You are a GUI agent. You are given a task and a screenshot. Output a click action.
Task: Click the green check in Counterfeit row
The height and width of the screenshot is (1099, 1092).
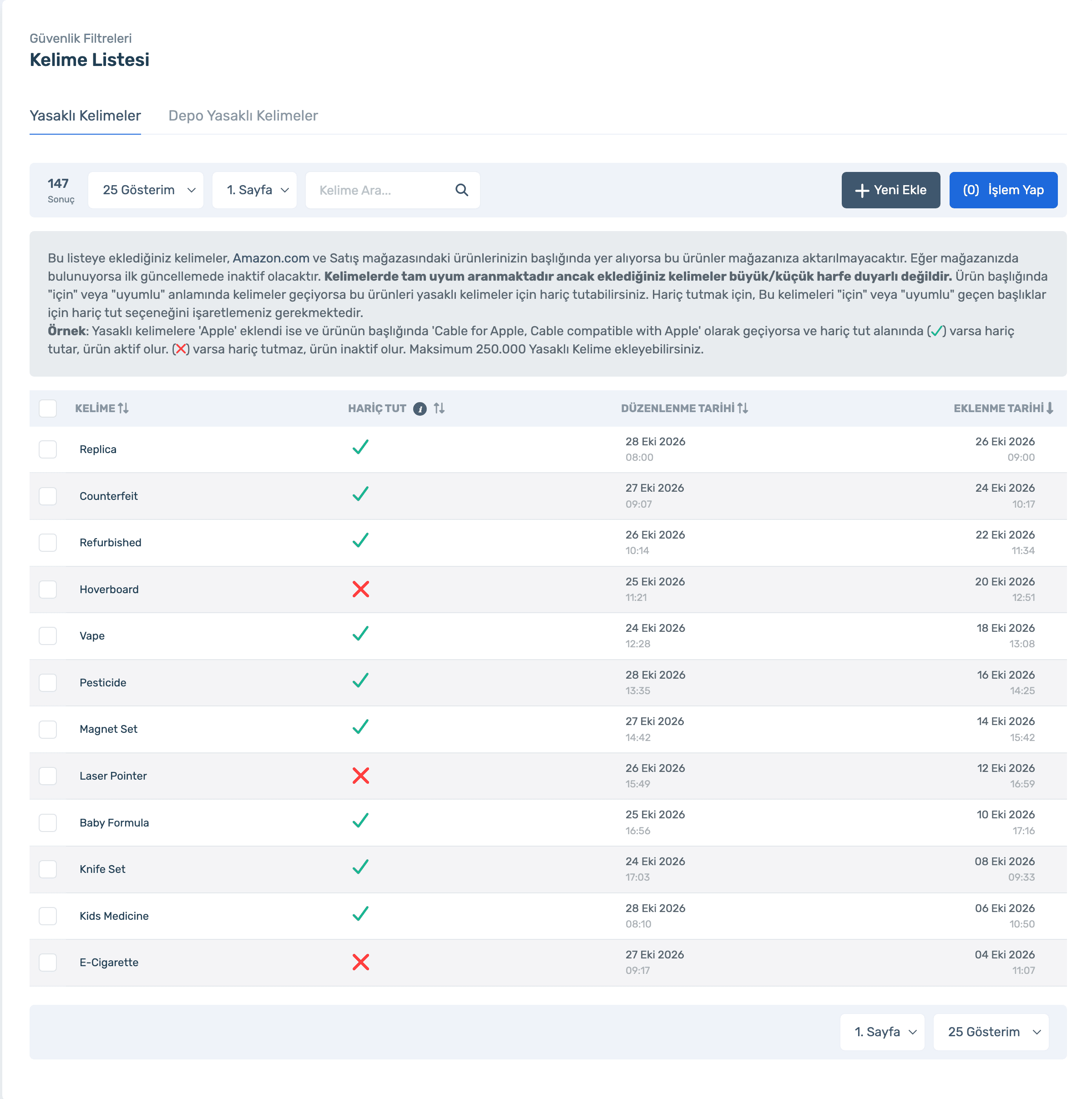[361, 494]
